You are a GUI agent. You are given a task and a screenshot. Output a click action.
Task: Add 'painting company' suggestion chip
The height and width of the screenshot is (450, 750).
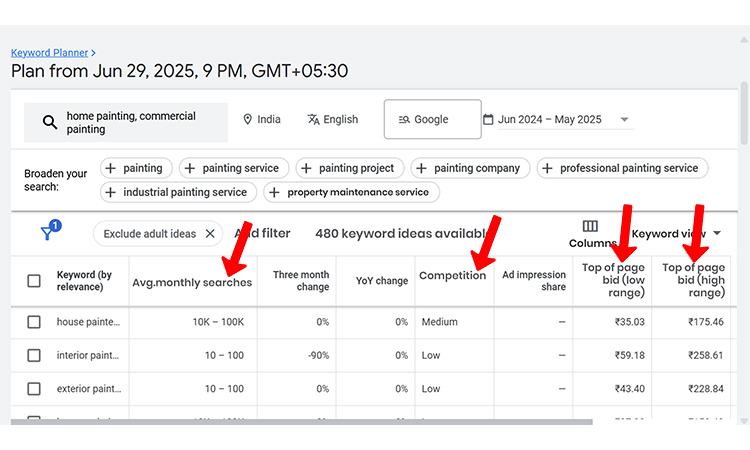[470, 168]
